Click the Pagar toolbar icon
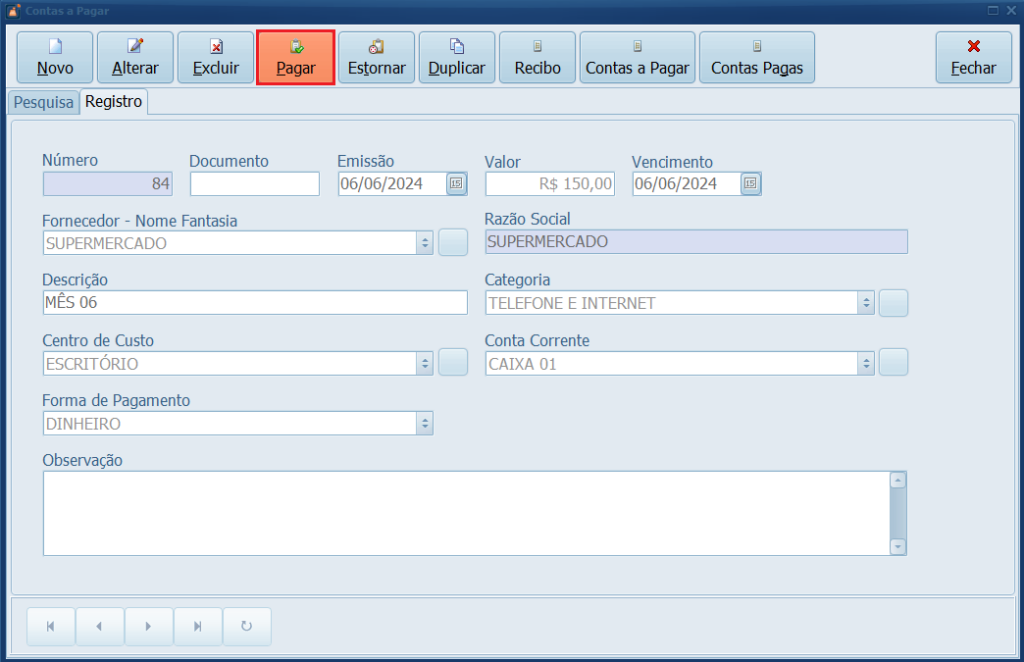Viewport: 1024px width, 662px height. pos(295,57)
